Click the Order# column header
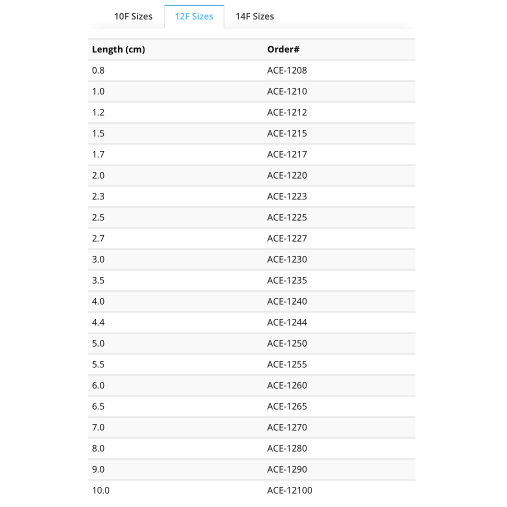This screenshot has width=507, height=507. click(x=283, y=49)
